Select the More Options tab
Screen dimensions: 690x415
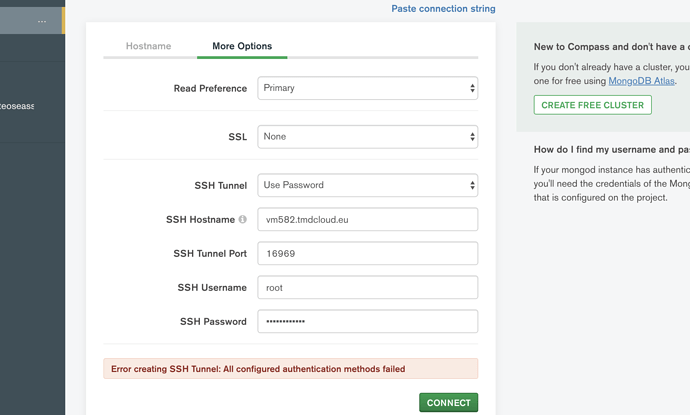click(242, 46)
